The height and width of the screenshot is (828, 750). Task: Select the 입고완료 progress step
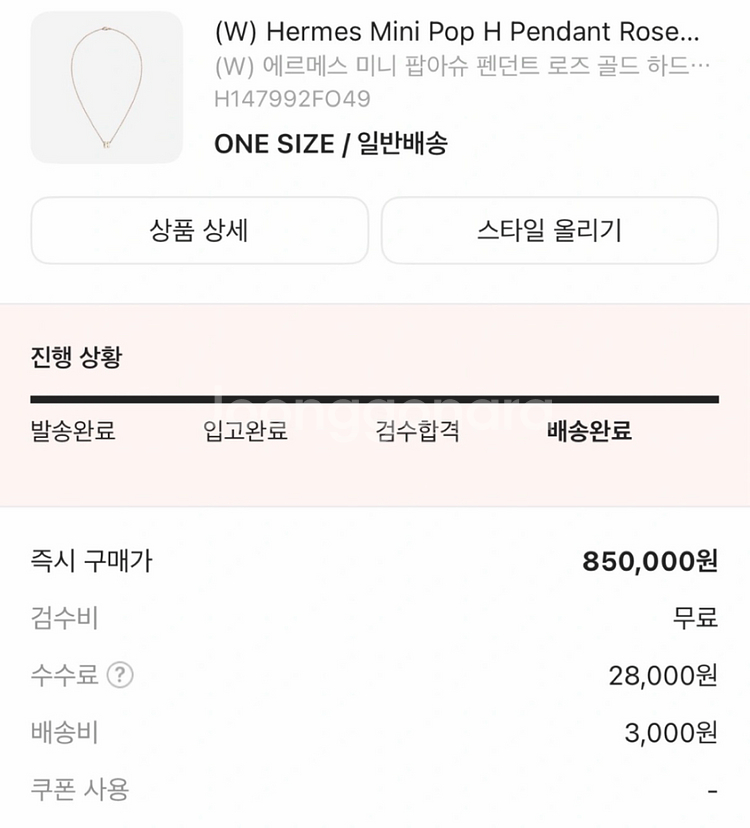pos(245,432)
